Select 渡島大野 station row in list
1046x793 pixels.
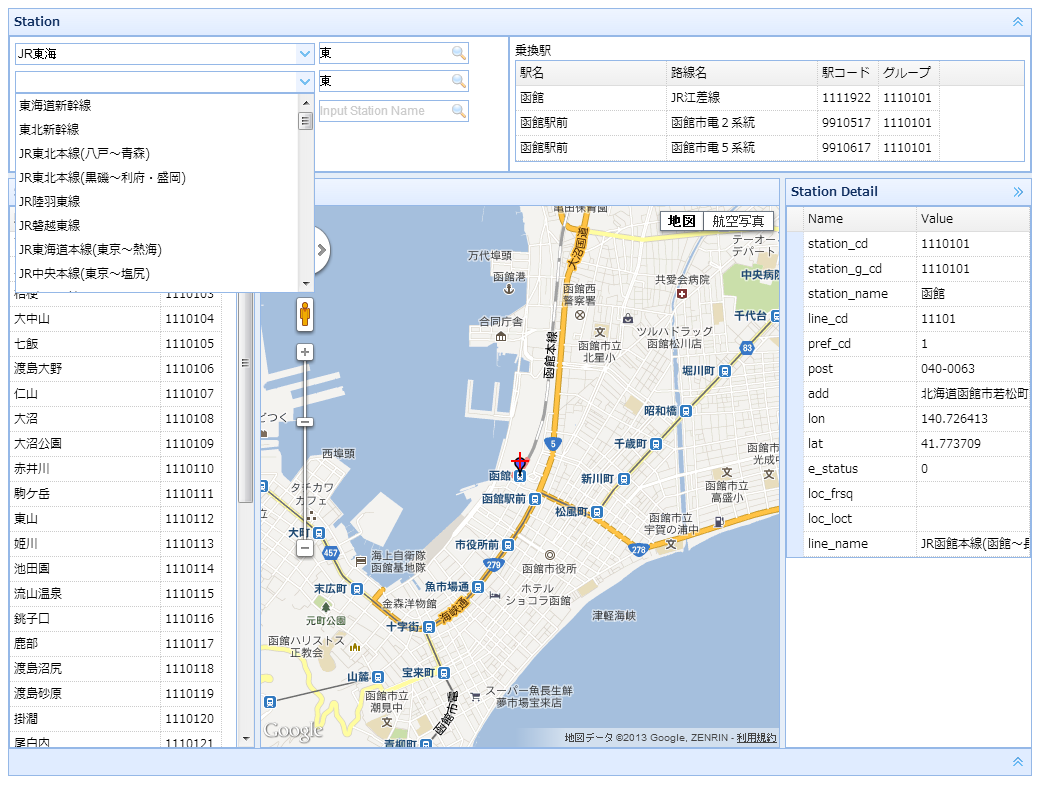38,369
